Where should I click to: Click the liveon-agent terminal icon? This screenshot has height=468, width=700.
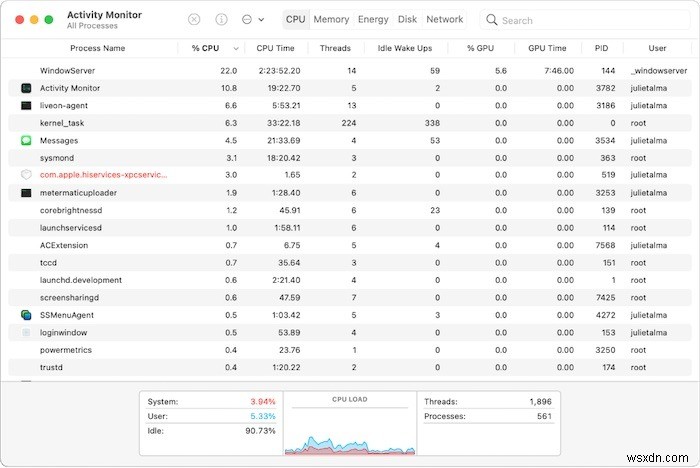point(26,105)
